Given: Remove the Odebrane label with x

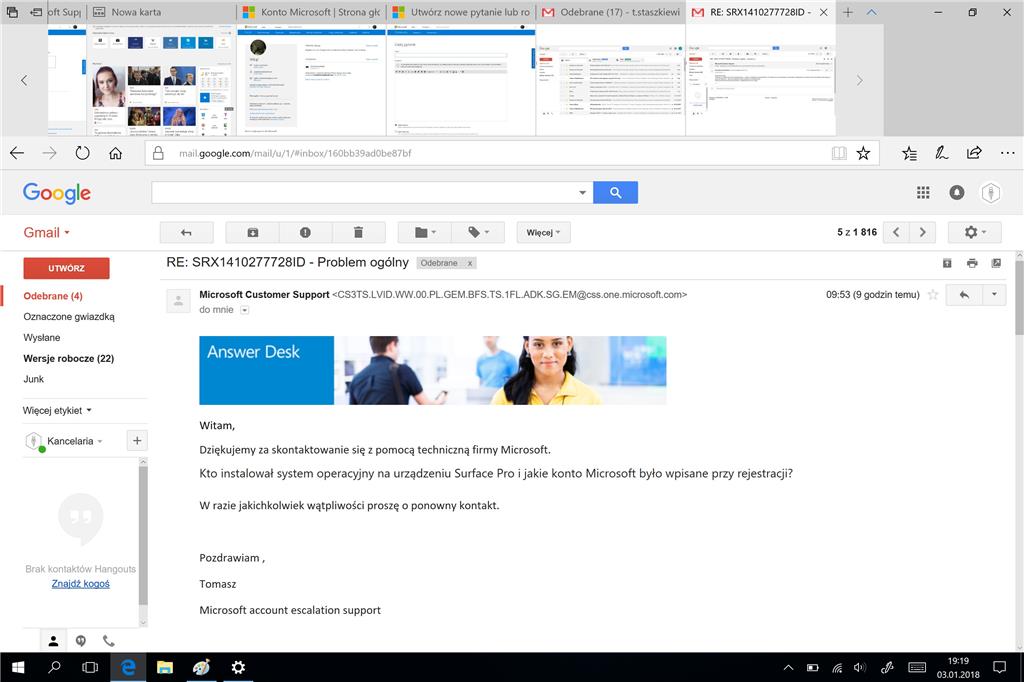Looking at the screenshot, I should pyautogui.click(x=470, y=263).
